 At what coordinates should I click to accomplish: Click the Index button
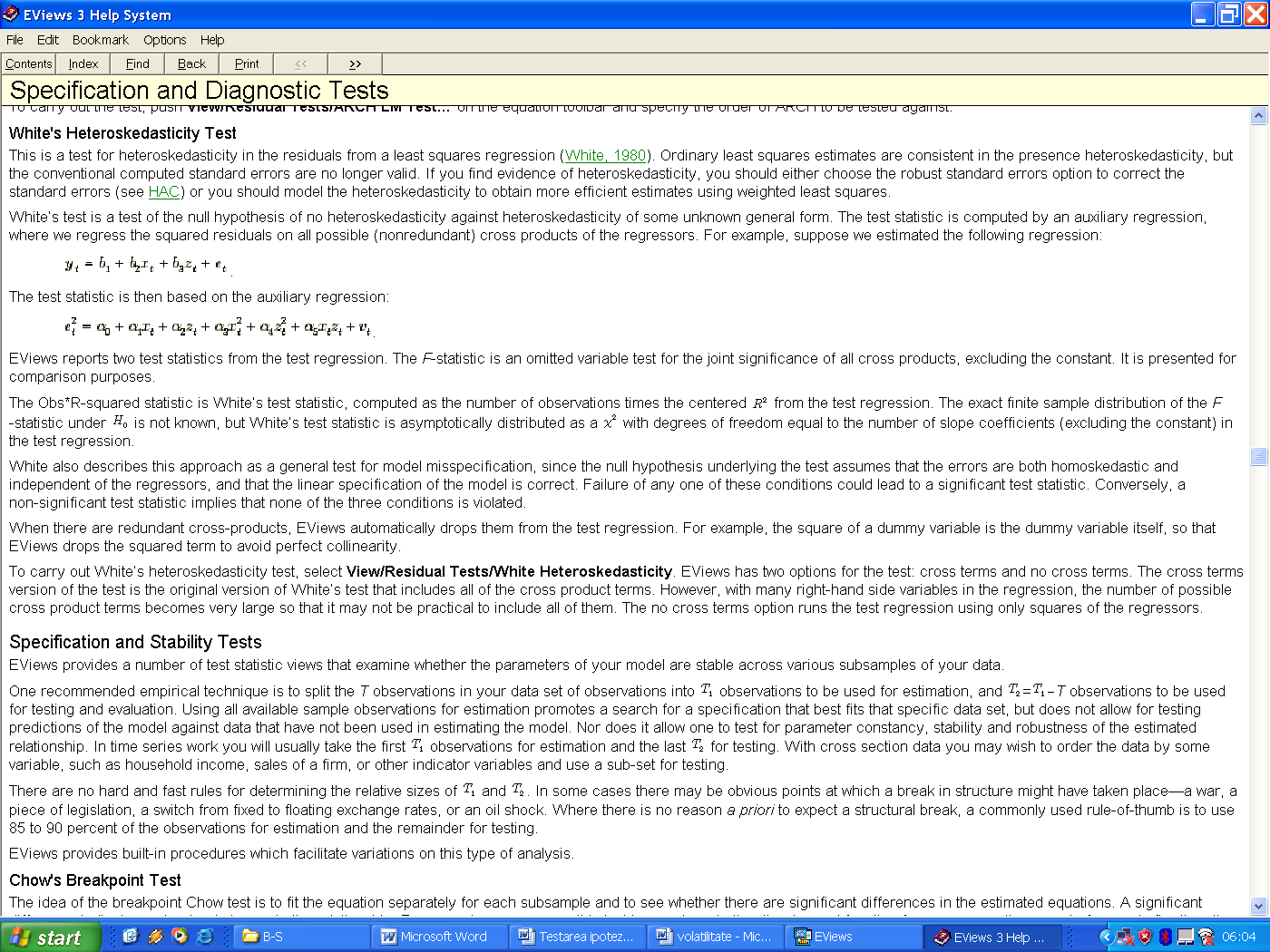(83, 63)
